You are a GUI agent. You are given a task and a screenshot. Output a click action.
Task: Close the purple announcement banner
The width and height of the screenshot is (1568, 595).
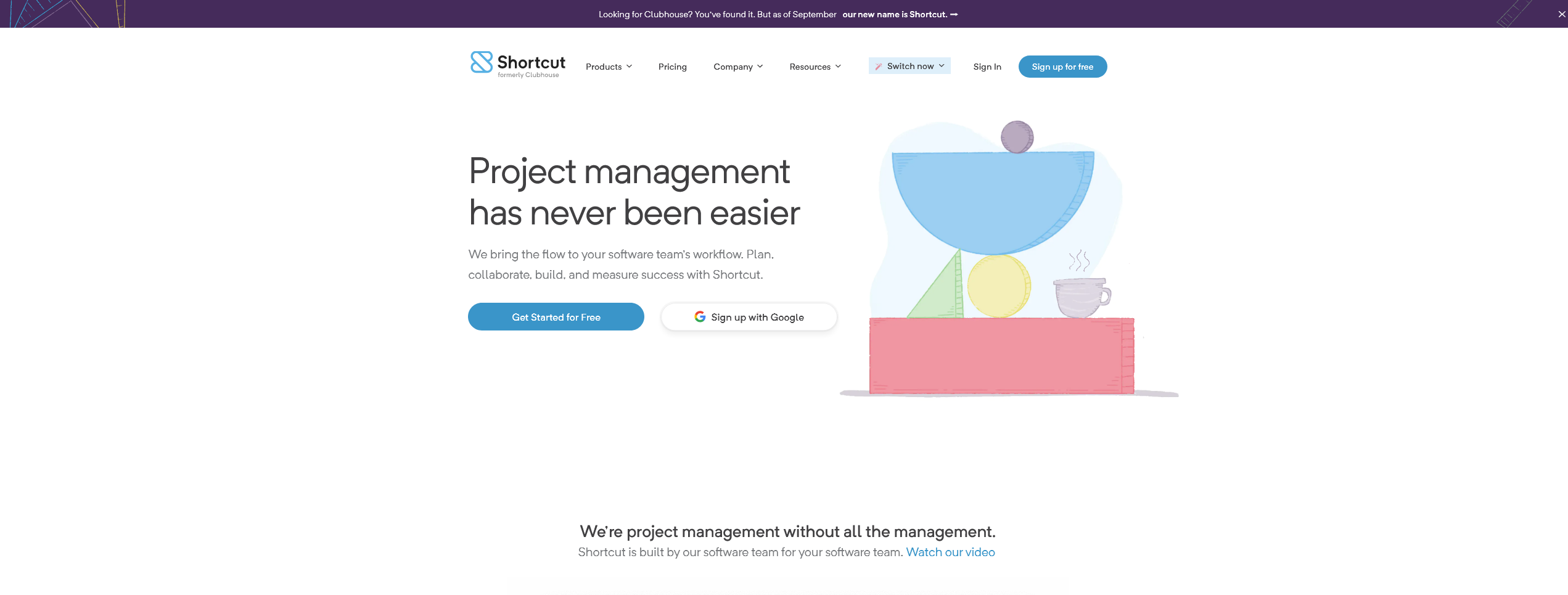(1561, 14)
